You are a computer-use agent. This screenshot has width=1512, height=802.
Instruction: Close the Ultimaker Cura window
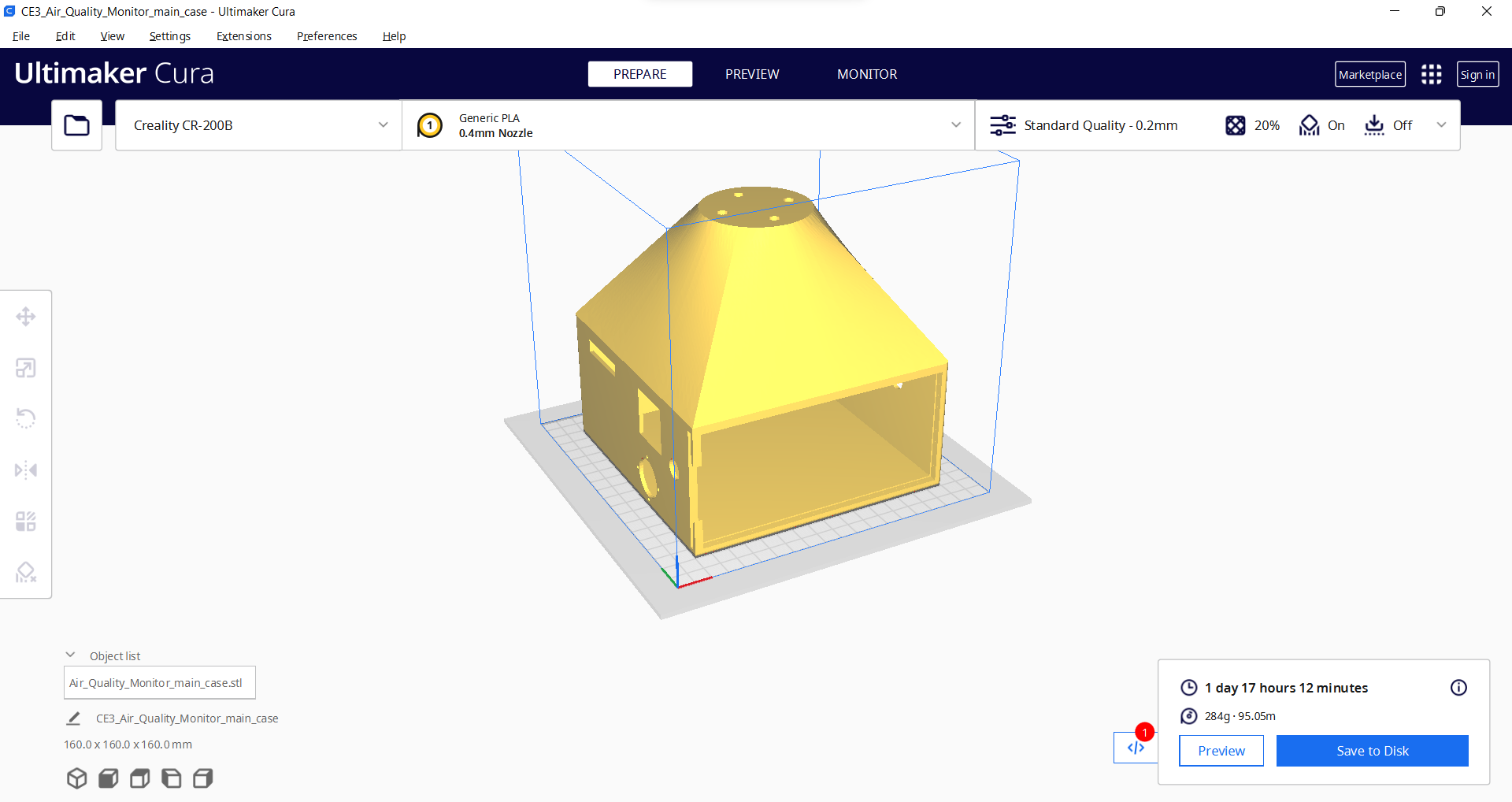pos(1487,11)
